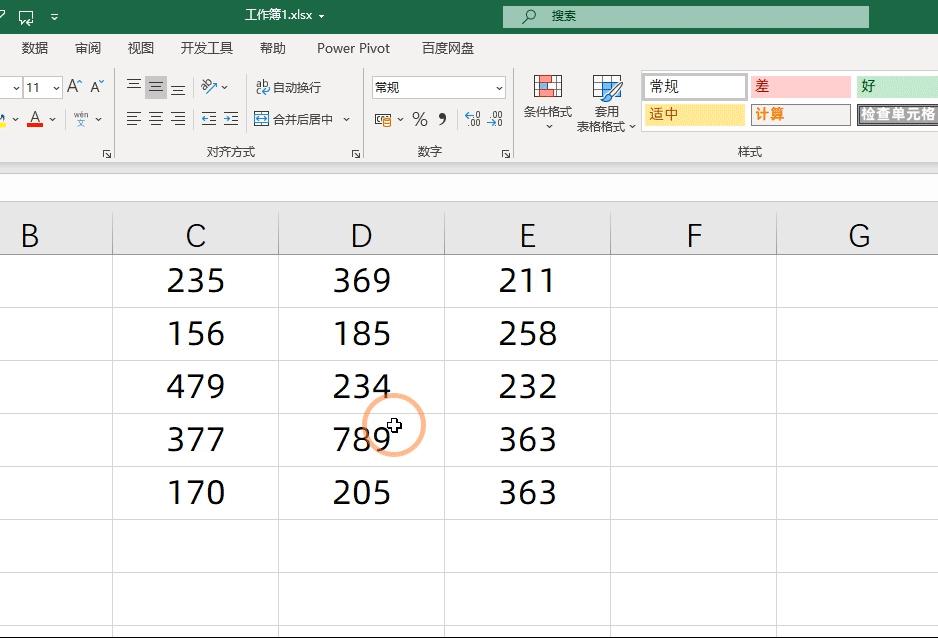Select the center align icon

tap(156, 120)
